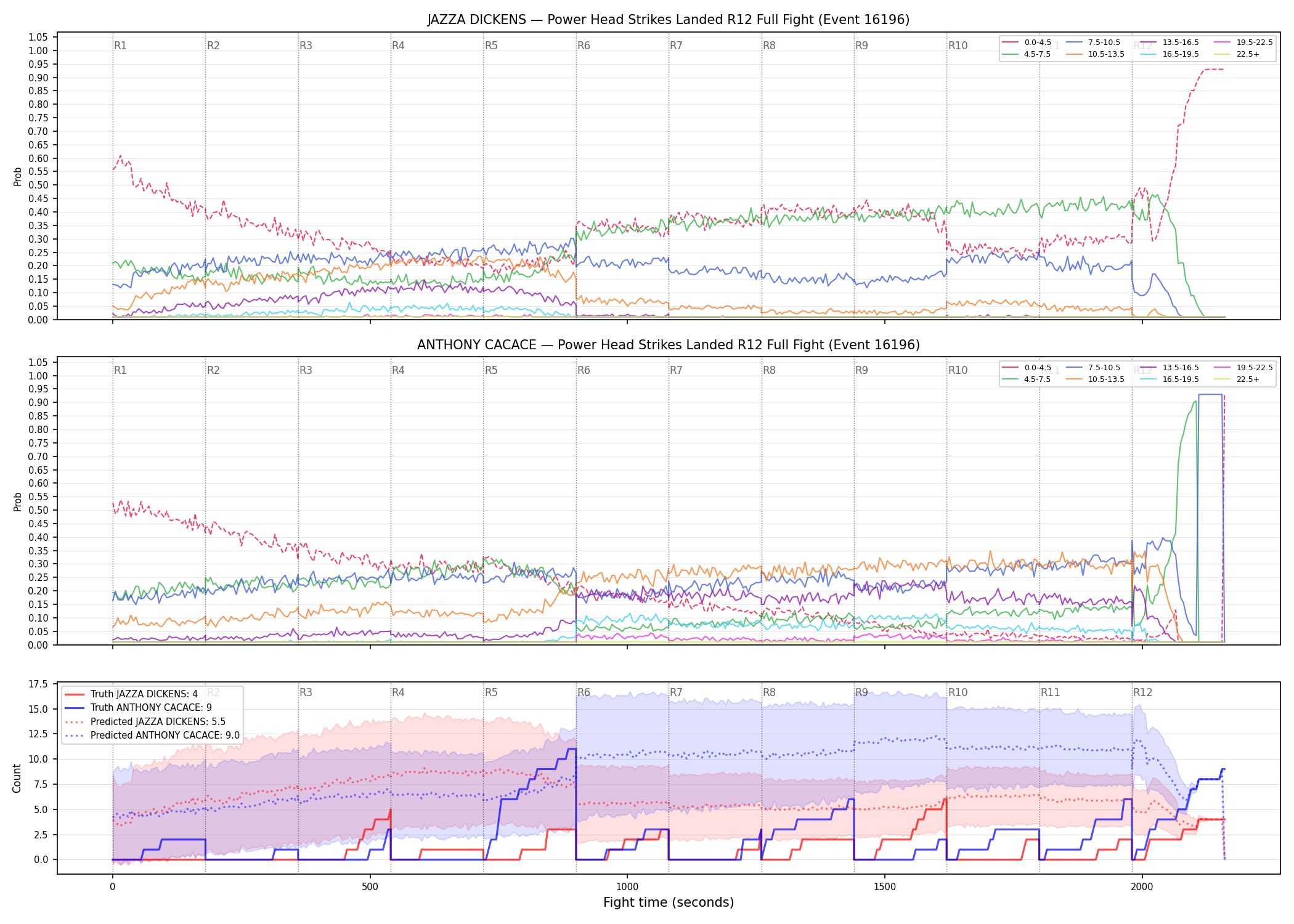Click the R8 round marker in top chart

(769, 46)
